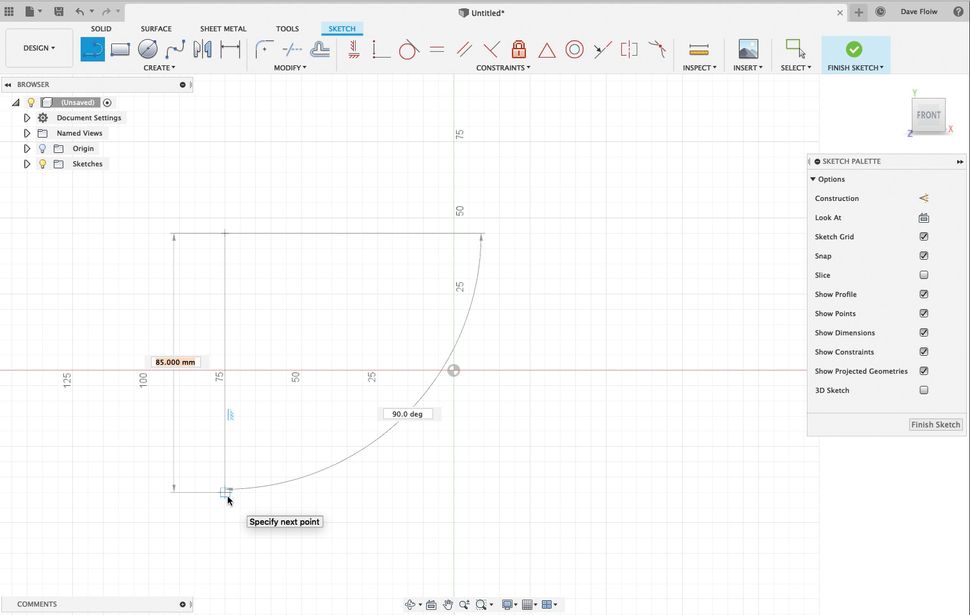This screenshot has width=970, height=615.
Task: Click the Finish Sketch button in Sketch Palette
Action: [x=934, y=424]
